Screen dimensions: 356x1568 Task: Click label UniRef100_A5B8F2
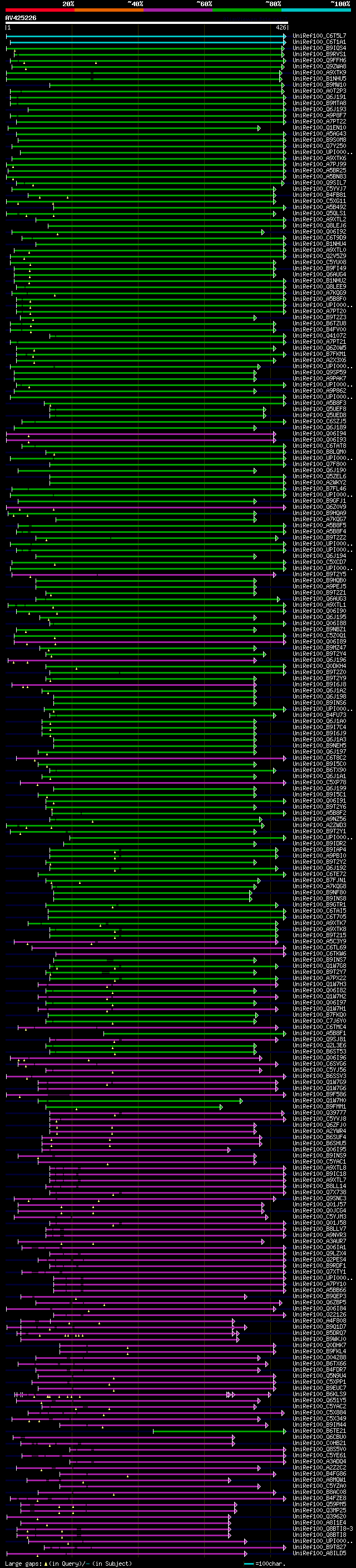click(319, 813)
